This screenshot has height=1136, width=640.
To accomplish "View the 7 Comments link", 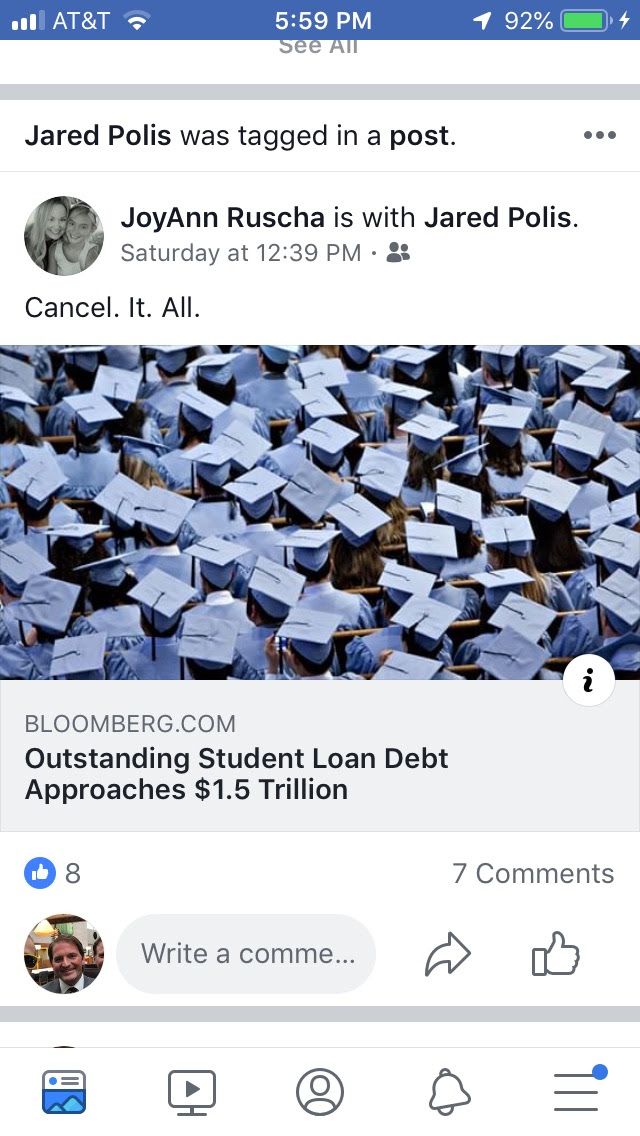I will click(533, 873).
